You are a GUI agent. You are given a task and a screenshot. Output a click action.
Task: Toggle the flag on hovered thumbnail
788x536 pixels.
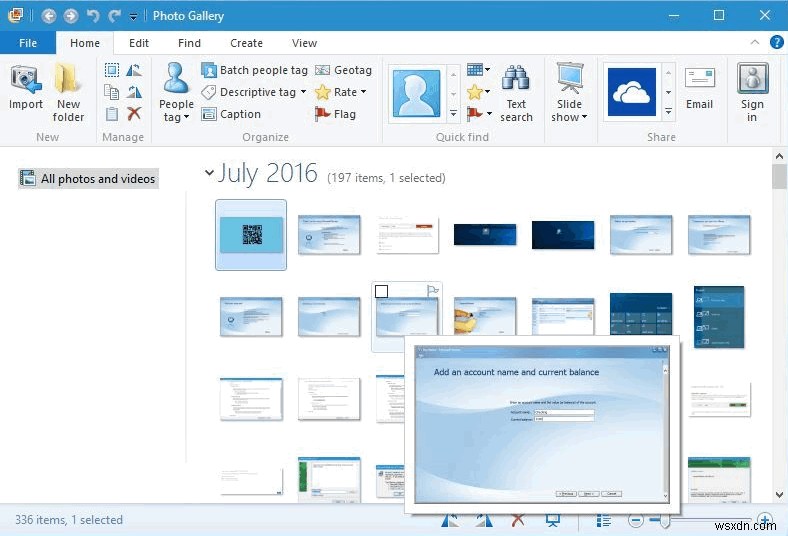coord(432,290)
